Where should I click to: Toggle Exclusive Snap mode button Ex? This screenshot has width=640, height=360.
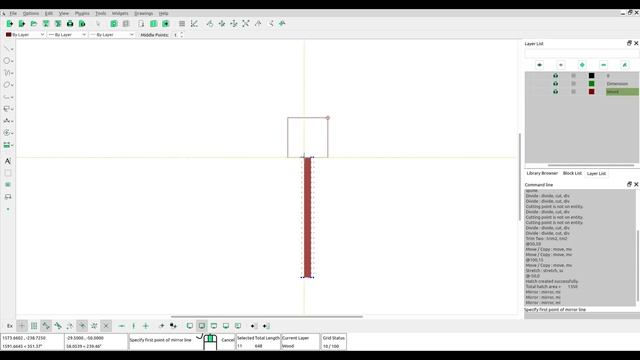pyautogui.click(x=10, y=326)
